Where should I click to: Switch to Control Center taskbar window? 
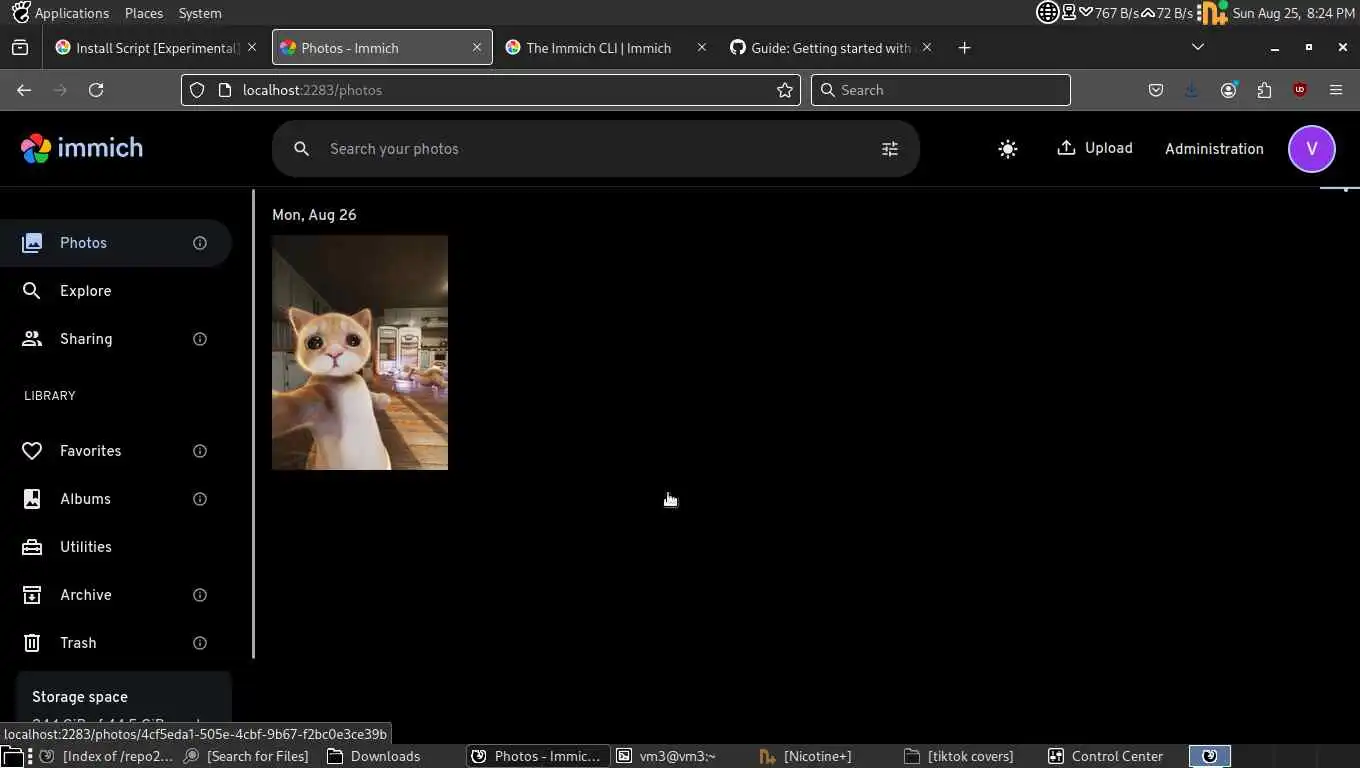coord(1116,756)
